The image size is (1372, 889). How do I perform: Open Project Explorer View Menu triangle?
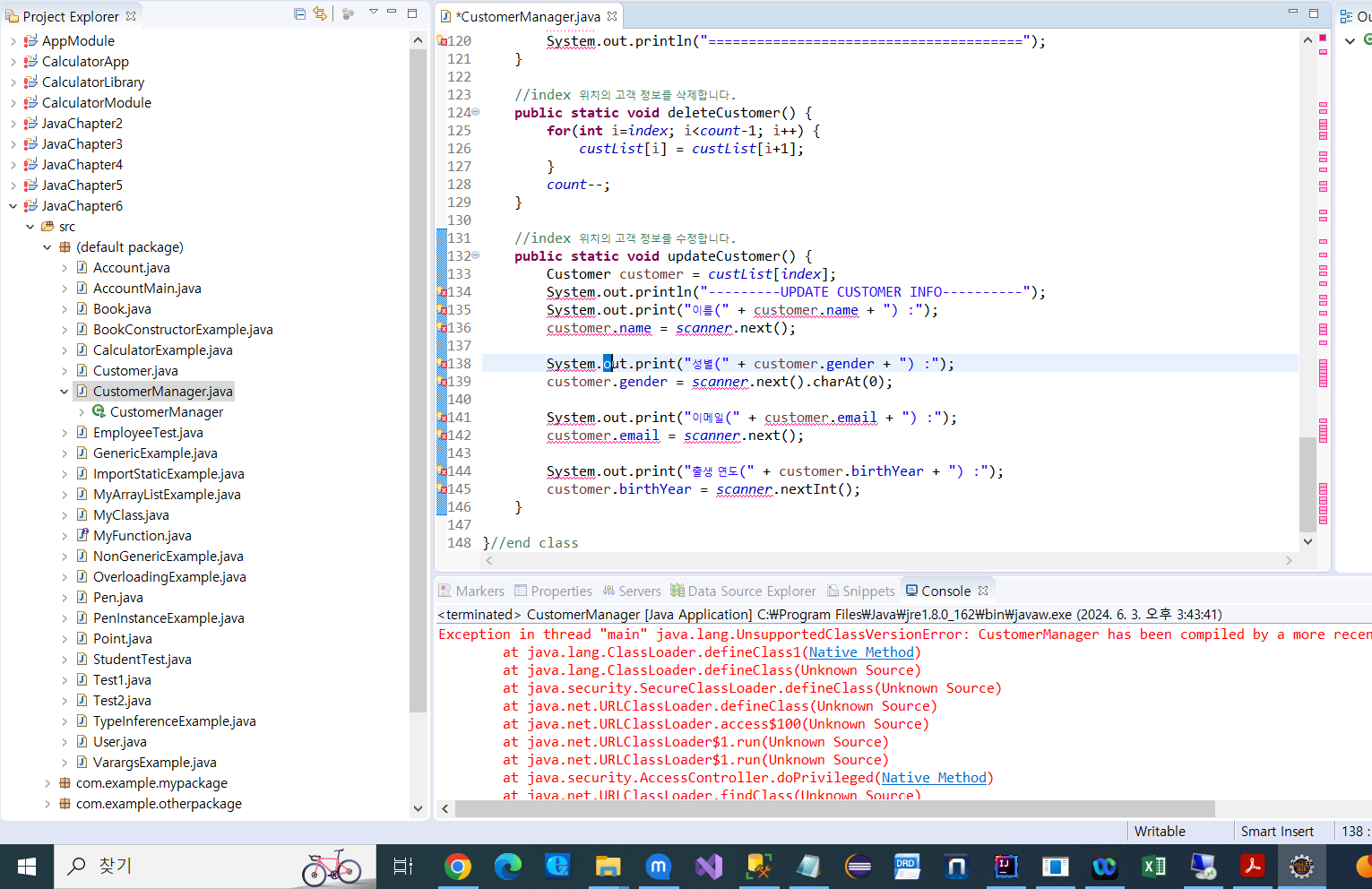click(x=373, y=13)
